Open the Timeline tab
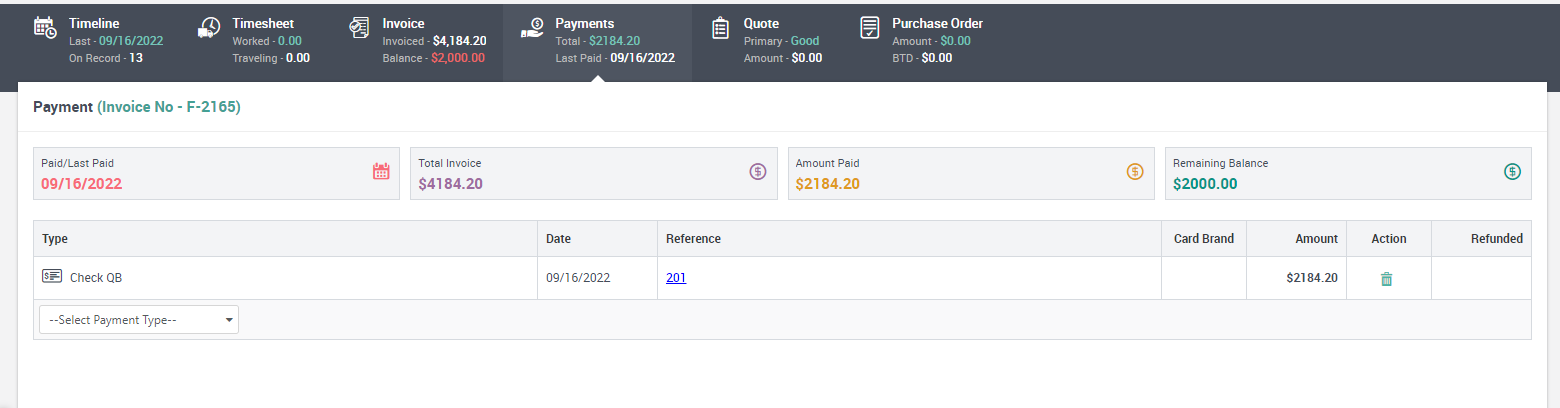Screen dimensions: 1560x408 (x=97, y=41)
